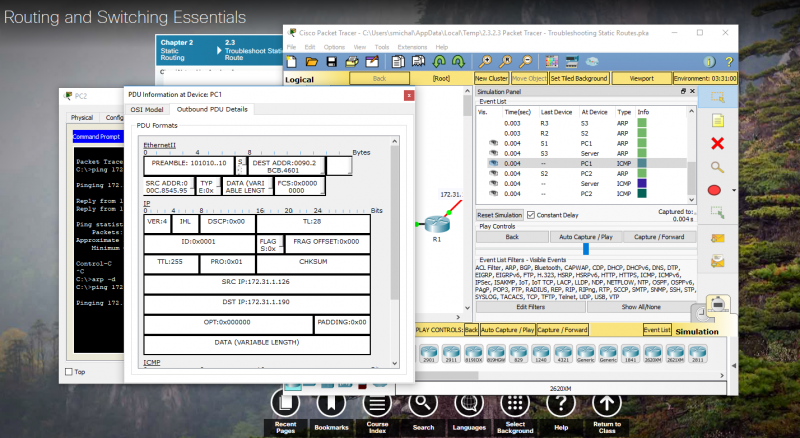The height and width of the screenshot is (438, 800).
Task: Open the Options menu
Action: tap(334, 47)
